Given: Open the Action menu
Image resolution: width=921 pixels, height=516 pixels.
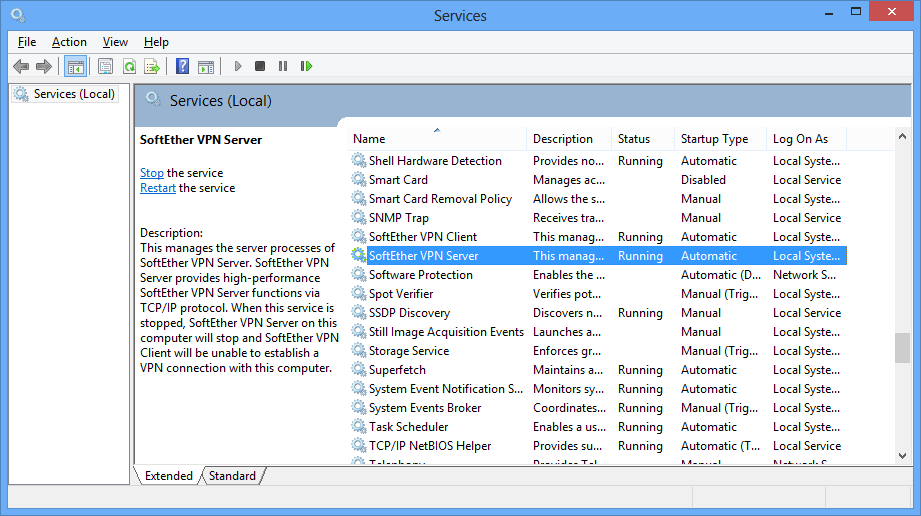Looking at the screenshot, I should tap(69, 42).
